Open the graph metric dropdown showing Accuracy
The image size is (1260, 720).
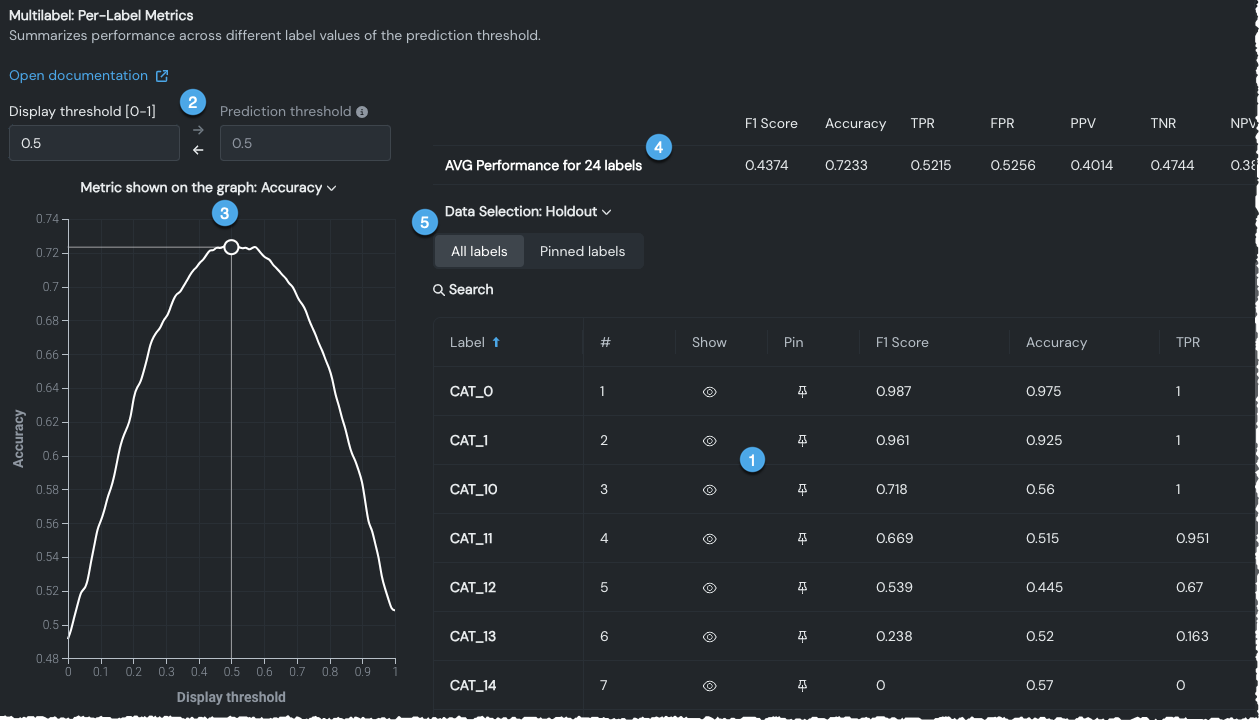coord(208,188)
